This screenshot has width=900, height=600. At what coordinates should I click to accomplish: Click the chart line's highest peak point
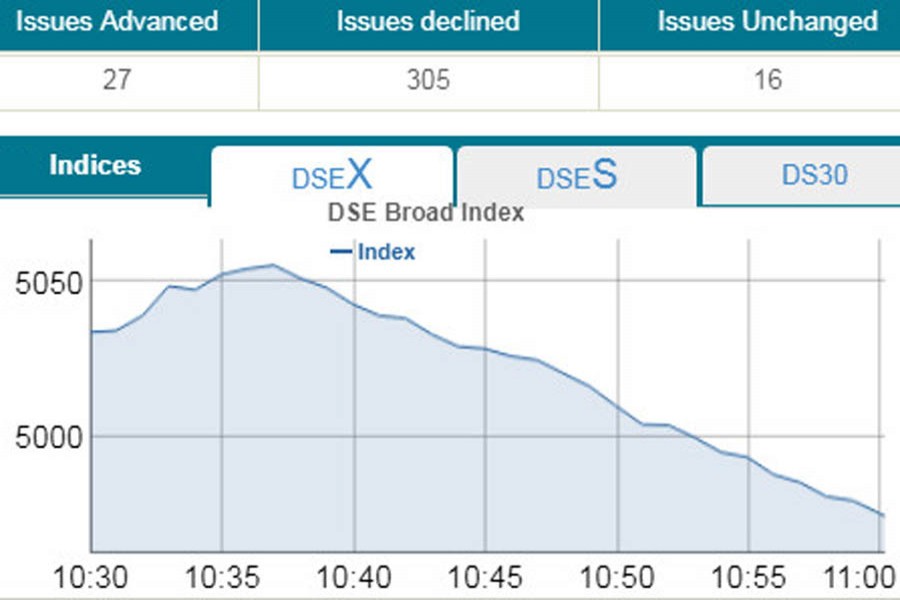272,265
